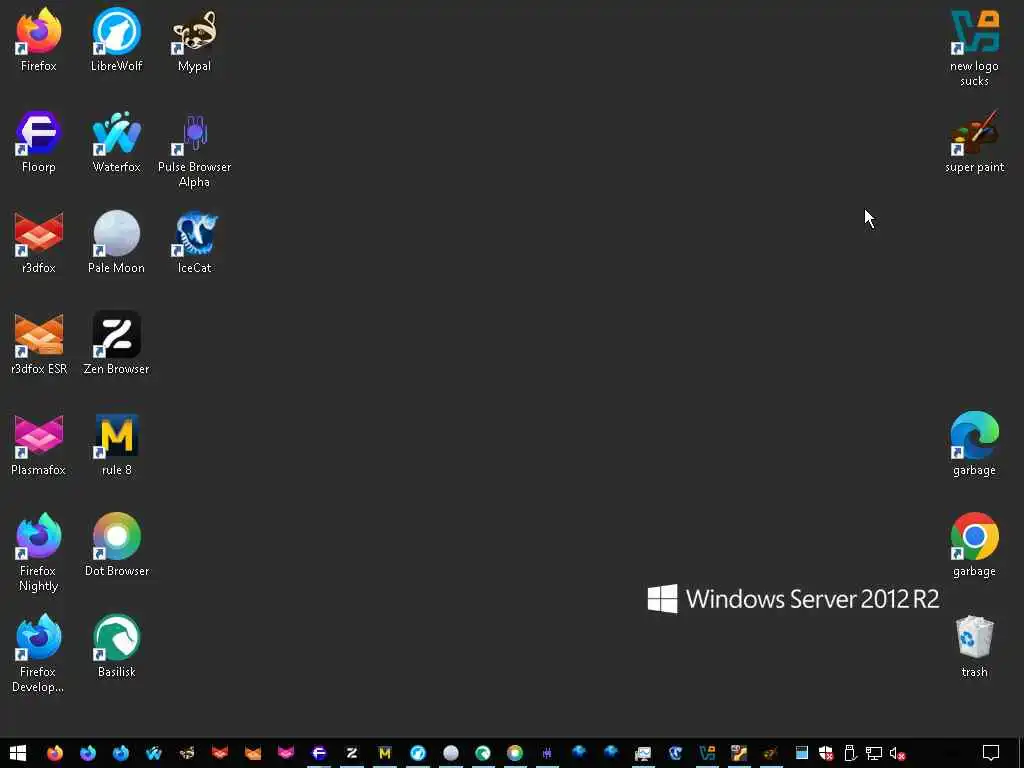The image size is (1024, 768).
Task: Click the teal VB logo taskbar icon
Action: (x=707, y=753)
